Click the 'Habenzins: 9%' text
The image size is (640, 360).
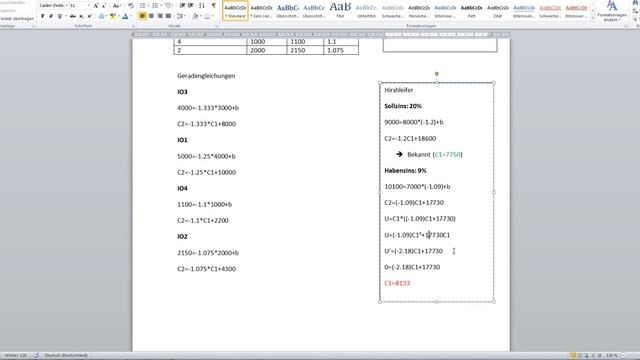click(x=405, y=171)
